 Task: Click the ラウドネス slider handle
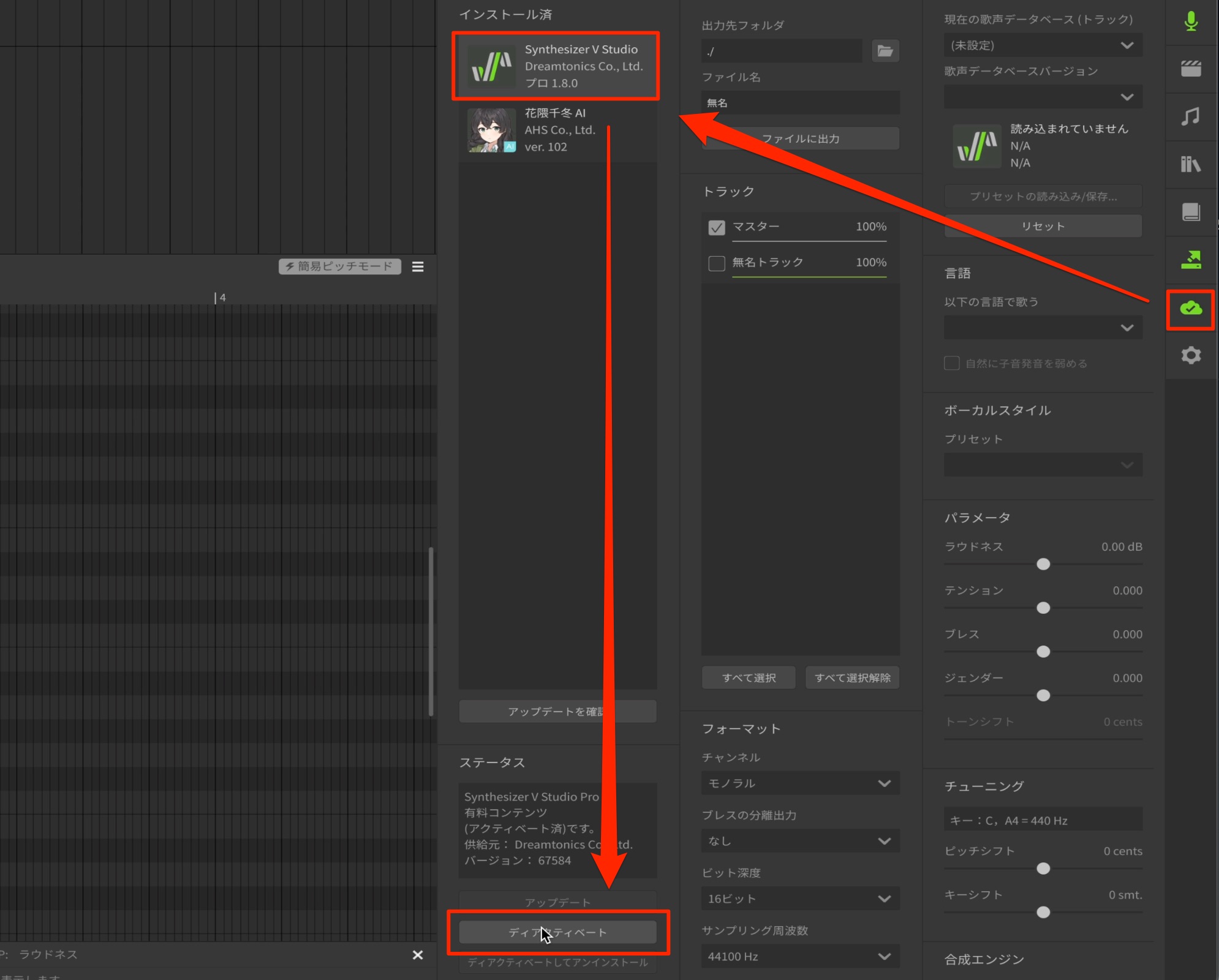[1043, 564]
